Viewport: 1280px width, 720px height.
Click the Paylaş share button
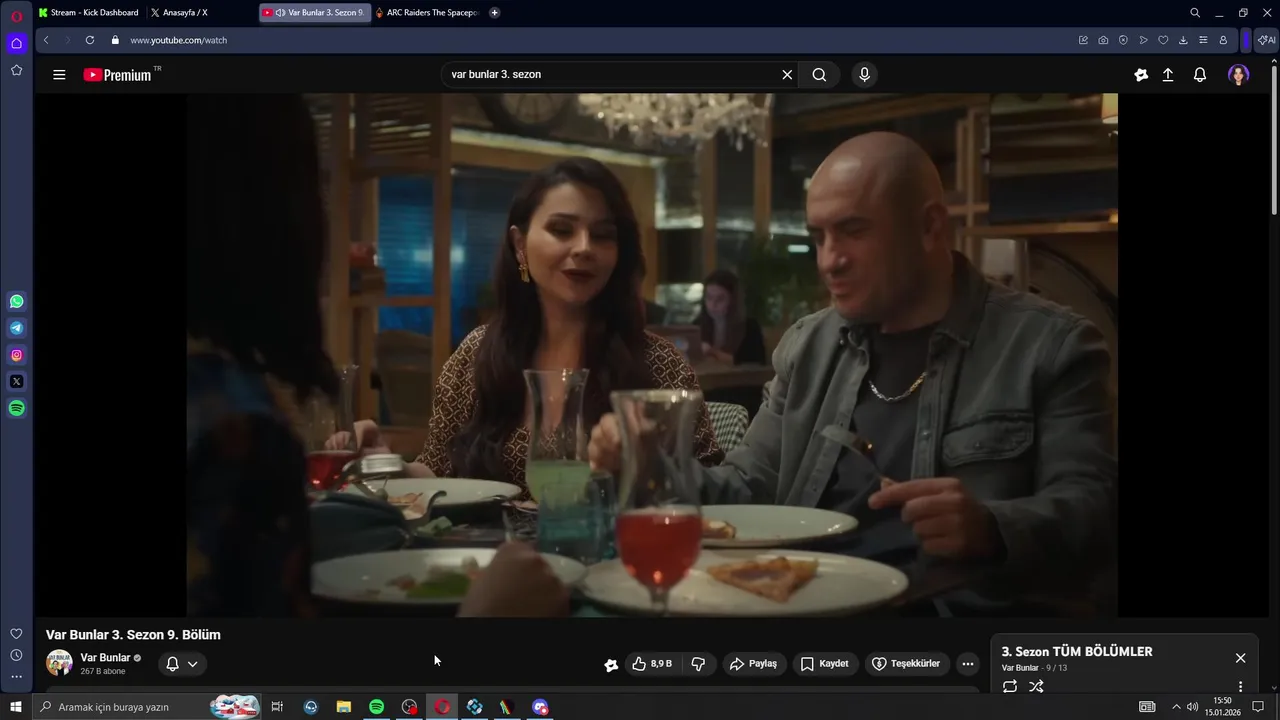tap(753, 664)
